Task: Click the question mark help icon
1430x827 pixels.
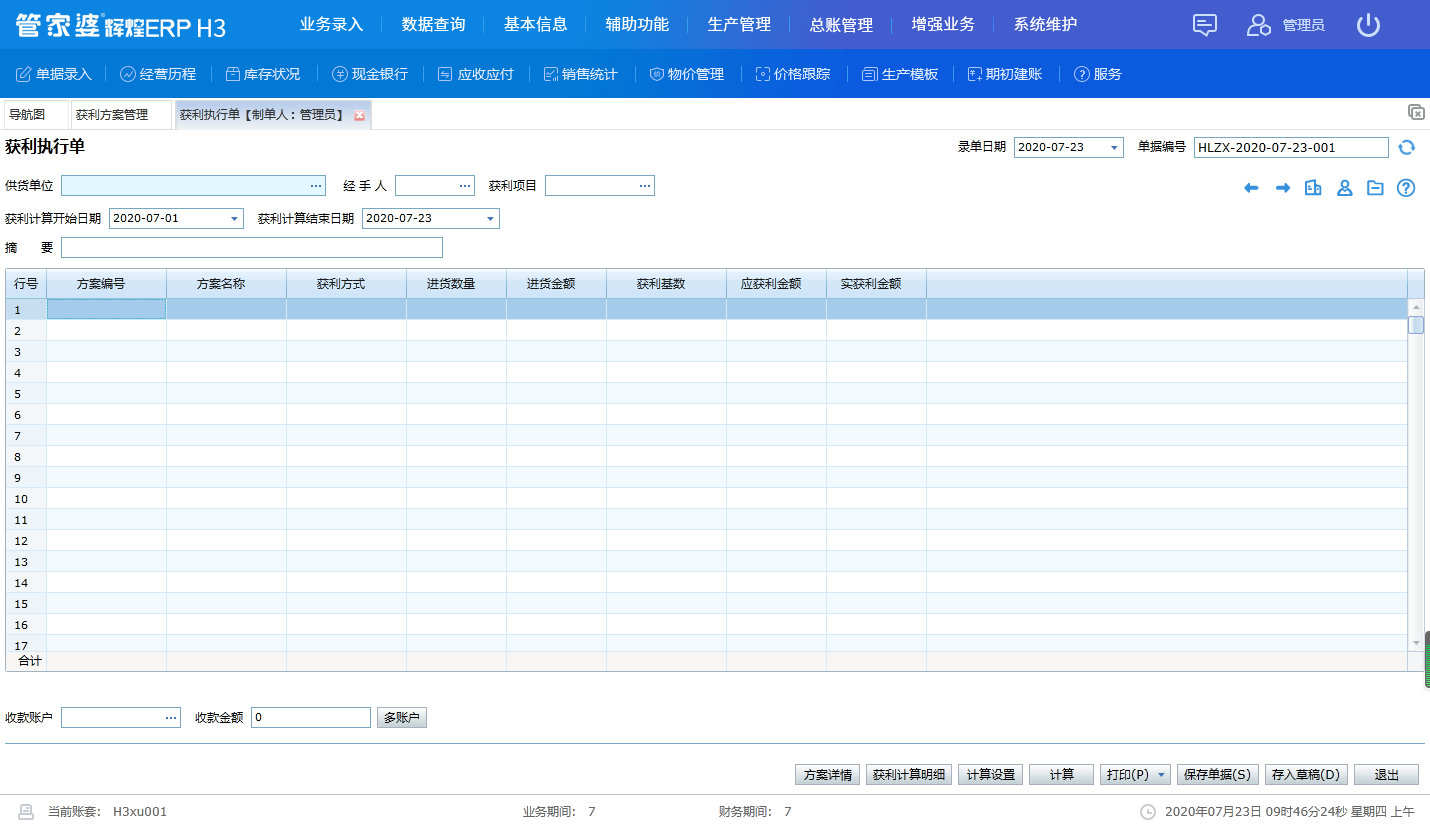Action: 1406,188
